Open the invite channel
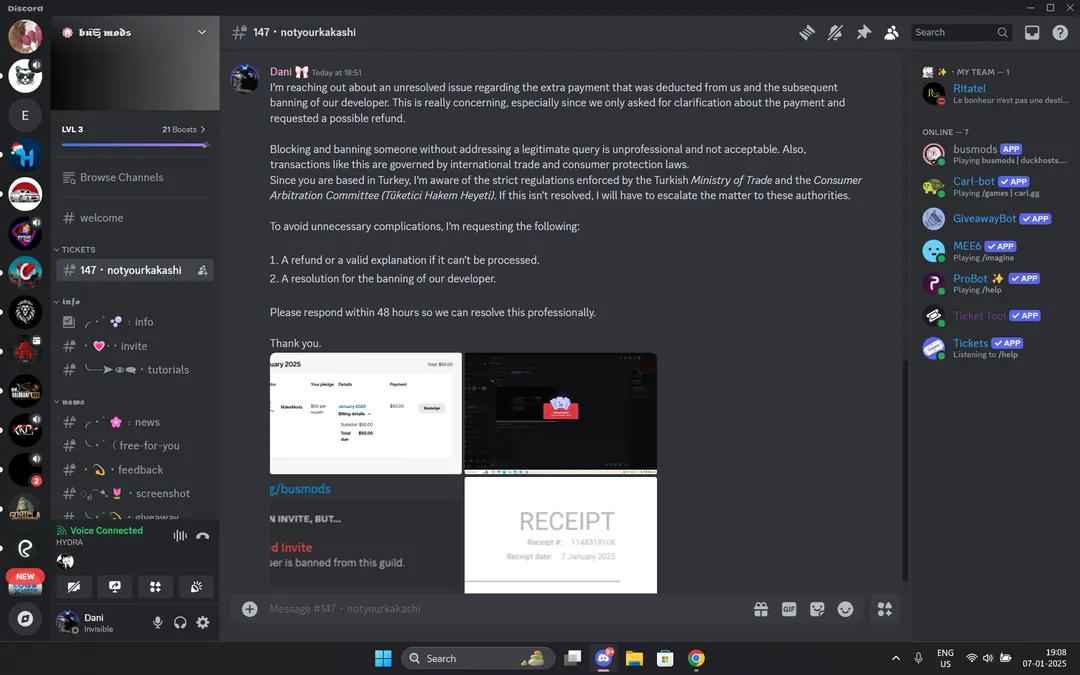1080x675 pixels. (134, 346)
